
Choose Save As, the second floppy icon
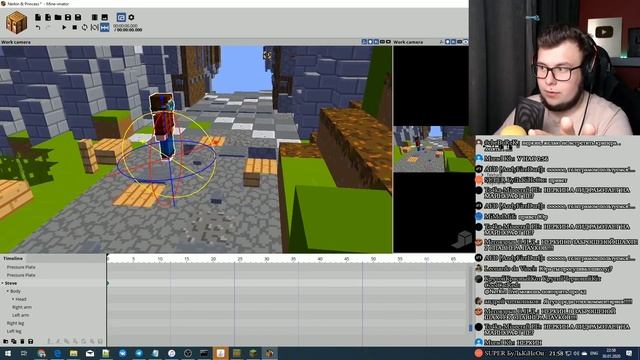78,17
